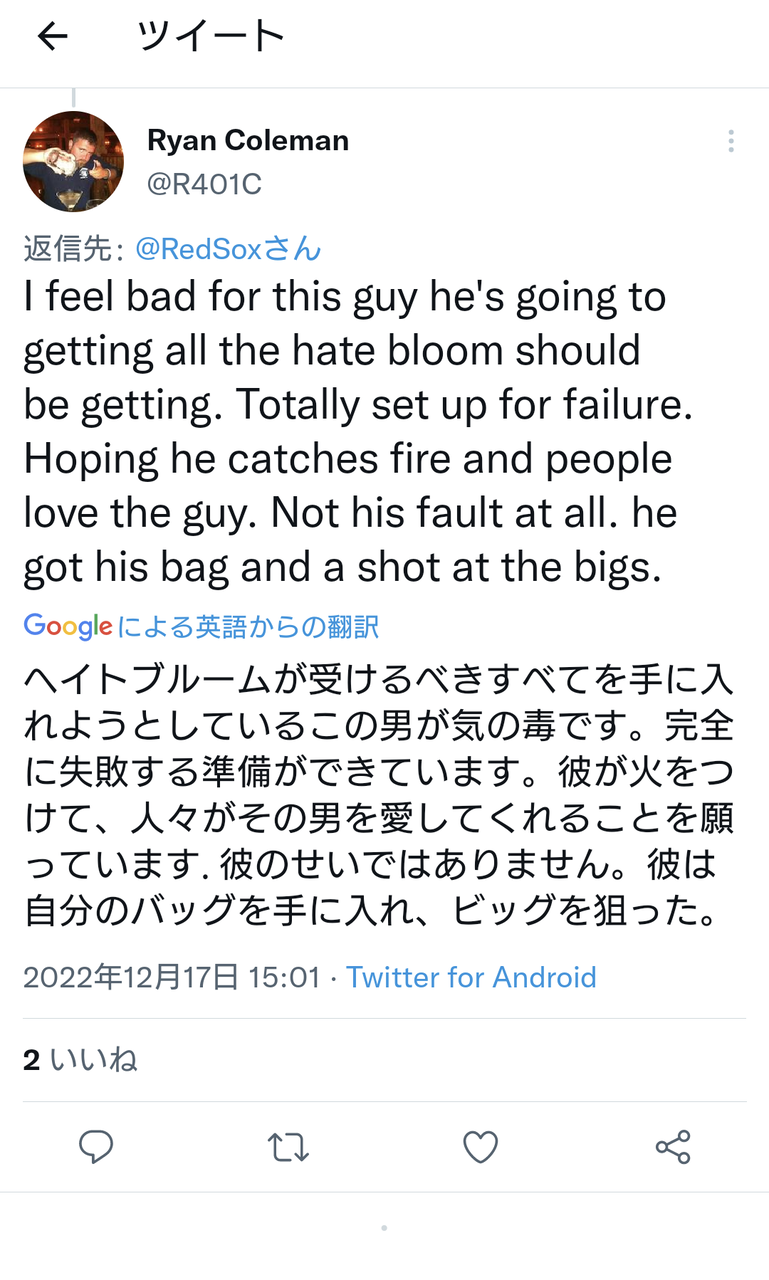Tap the @R401C handle

click(205, 184)
